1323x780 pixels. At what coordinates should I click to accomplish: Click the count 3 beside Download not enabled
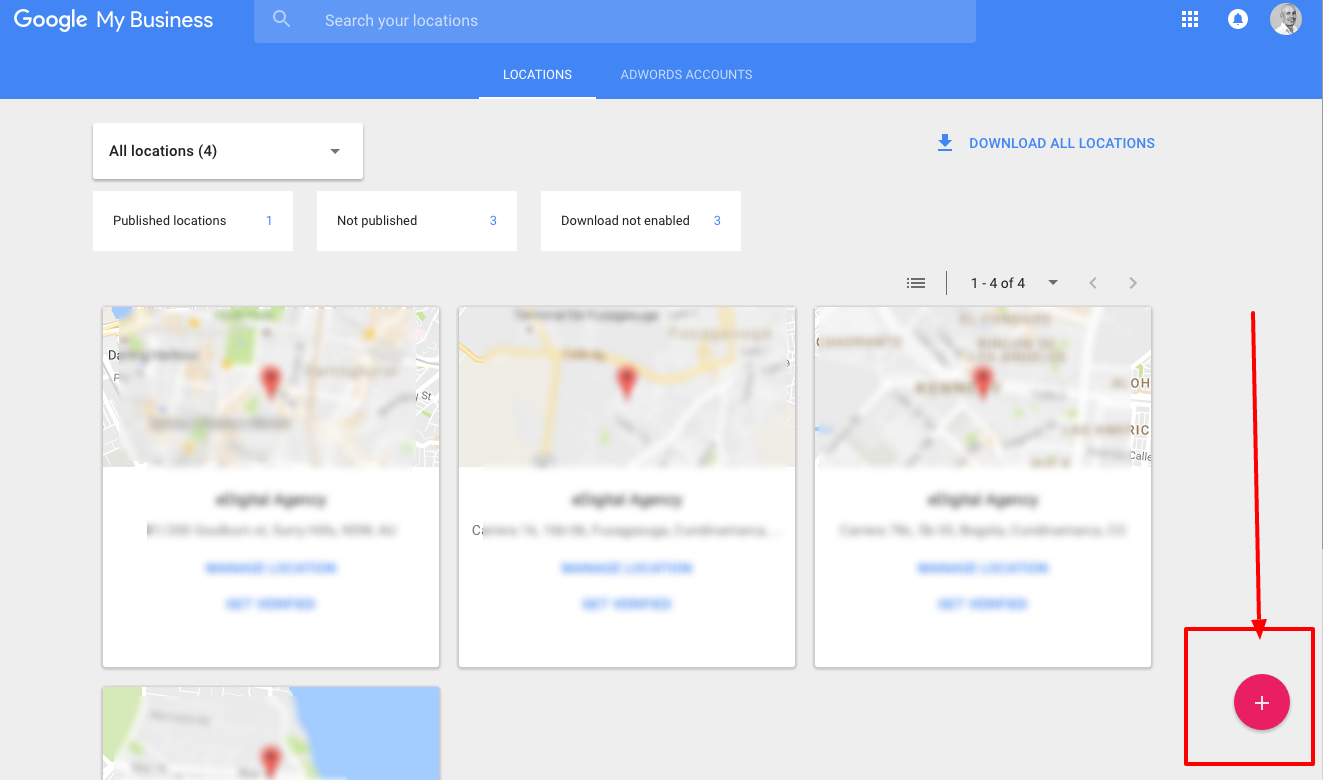pyautogui.click(x=717, y=221)
